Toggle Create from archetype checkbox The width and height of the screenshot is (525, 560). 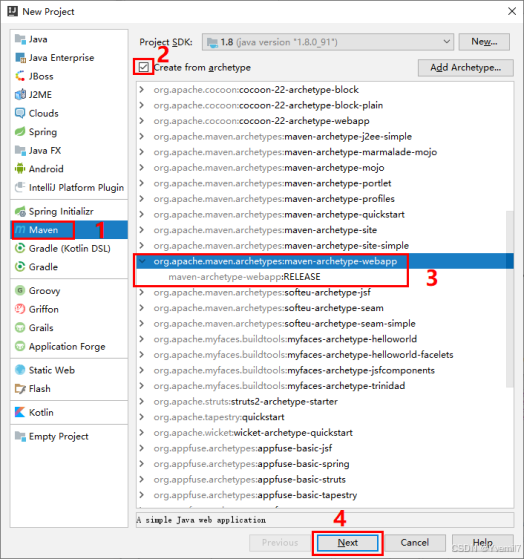click(x=144, y=67)
